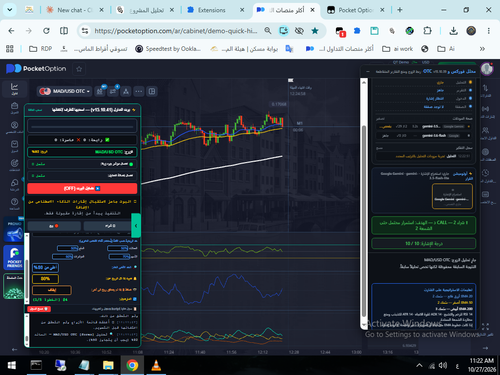
Task: Click the pending trades clock icon on right sidebar
Action: pyautogui.click(x=486, y=174)
